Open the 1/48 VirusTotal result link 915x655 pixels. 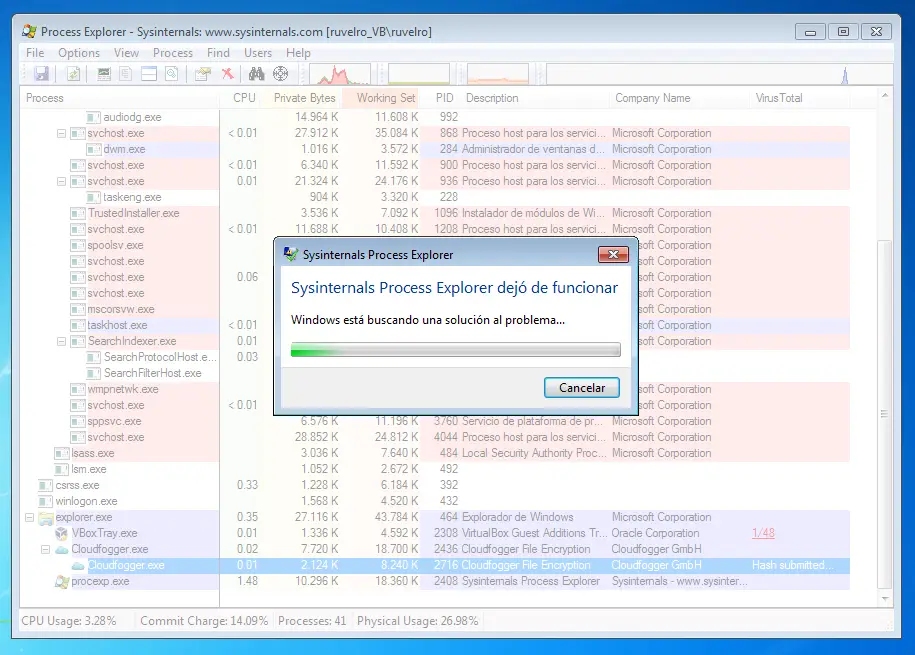763,533
